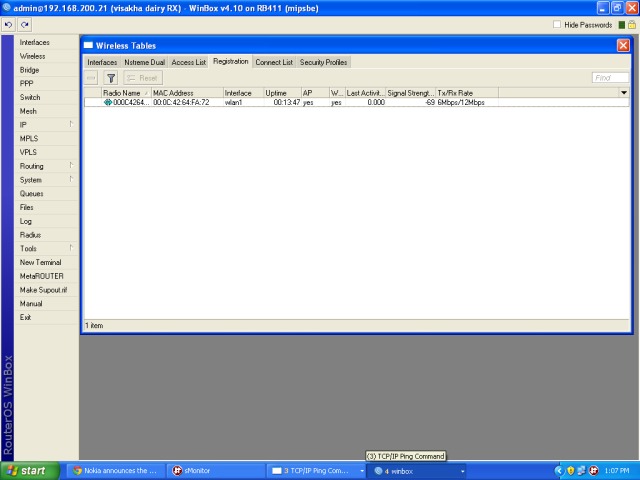The image size is (640, 480).
Task: Sort by the Tx/Rx Rate column header
Action: point(467,93)
